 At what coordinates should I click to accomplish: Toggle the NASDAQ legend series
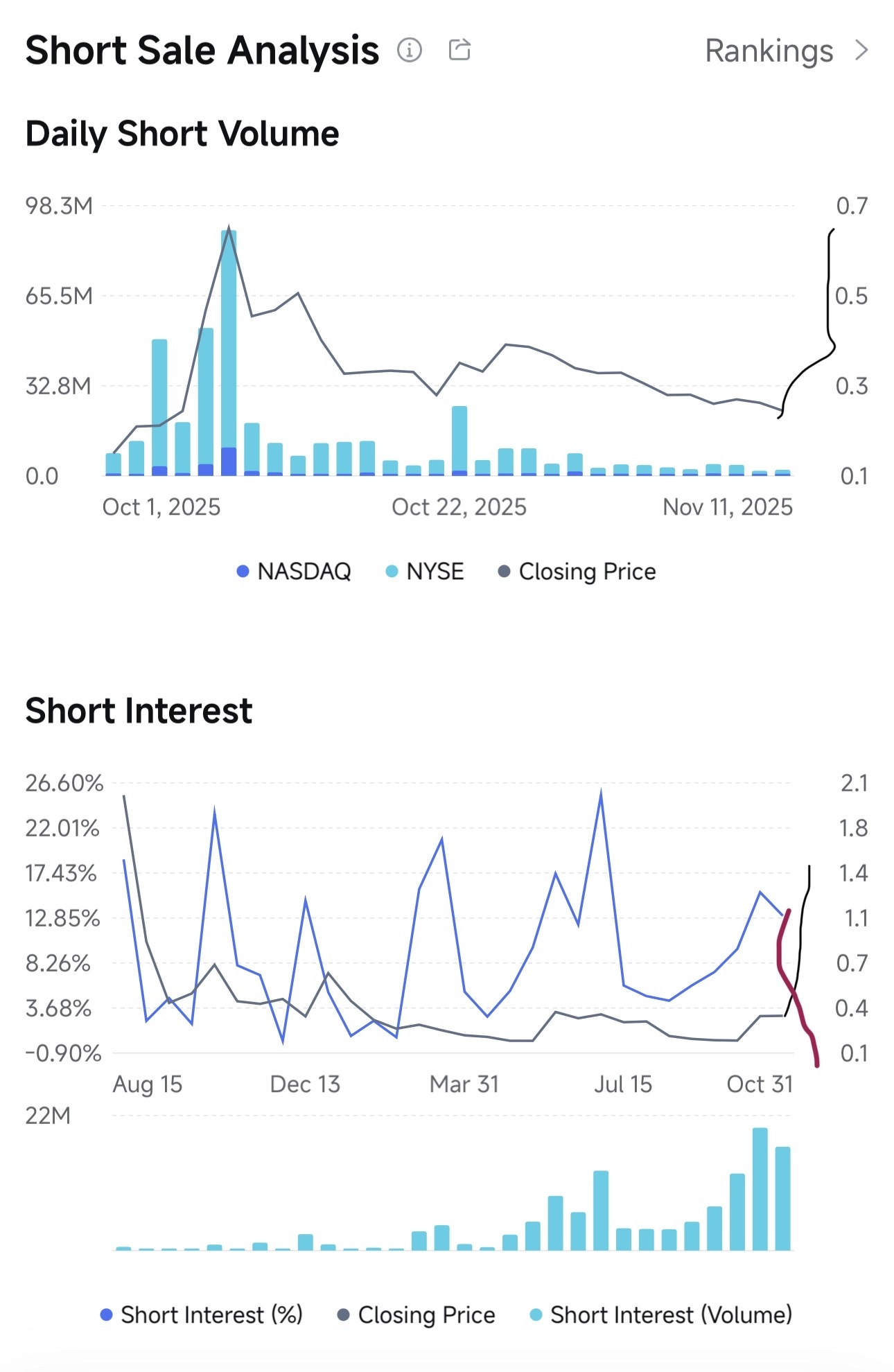coord(294,572)
